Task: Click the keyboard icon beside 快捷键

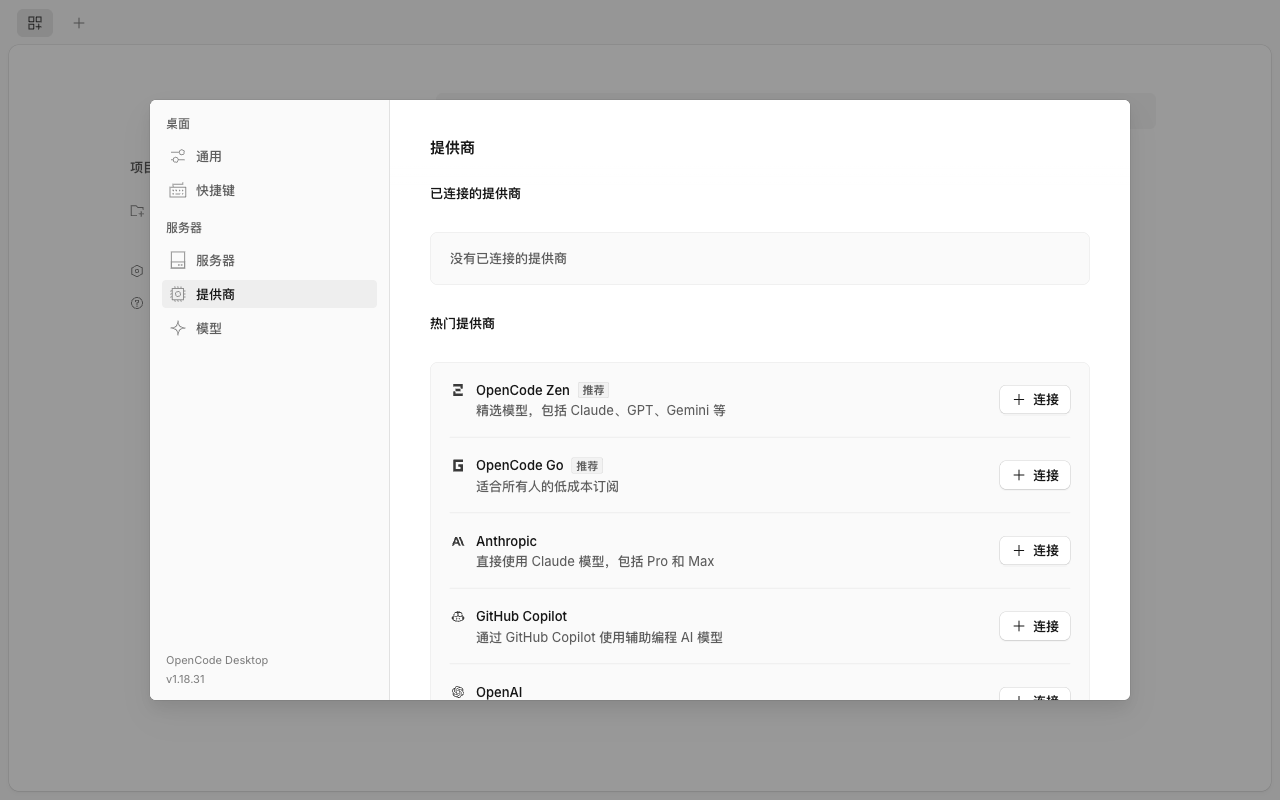Action: (x=178, y=190)
